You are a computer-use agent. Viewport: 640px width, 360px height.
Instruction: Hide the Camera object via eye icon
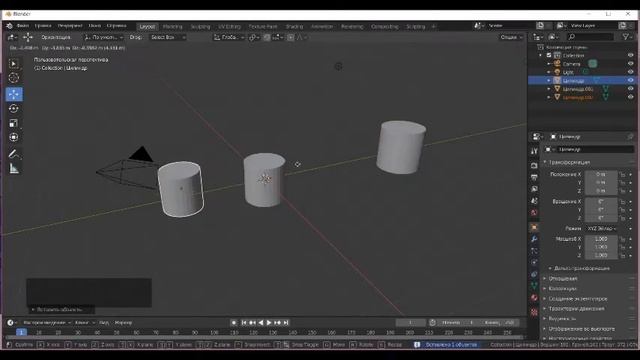click(x=630, y=64)
